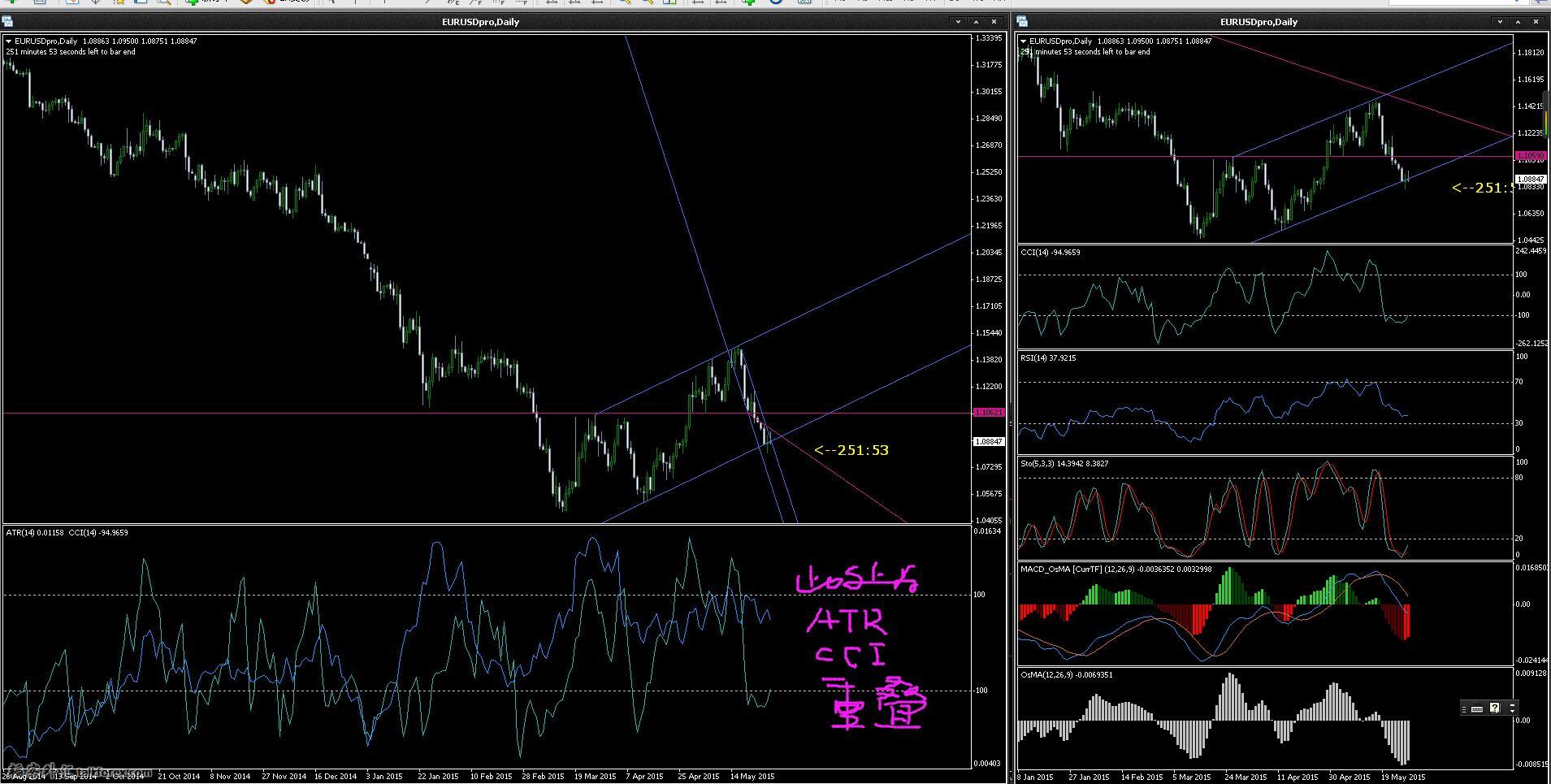
Task: Expand the triangle beside EURUSDpro,Daily in the right chart
Action: tap(1024, 41)
